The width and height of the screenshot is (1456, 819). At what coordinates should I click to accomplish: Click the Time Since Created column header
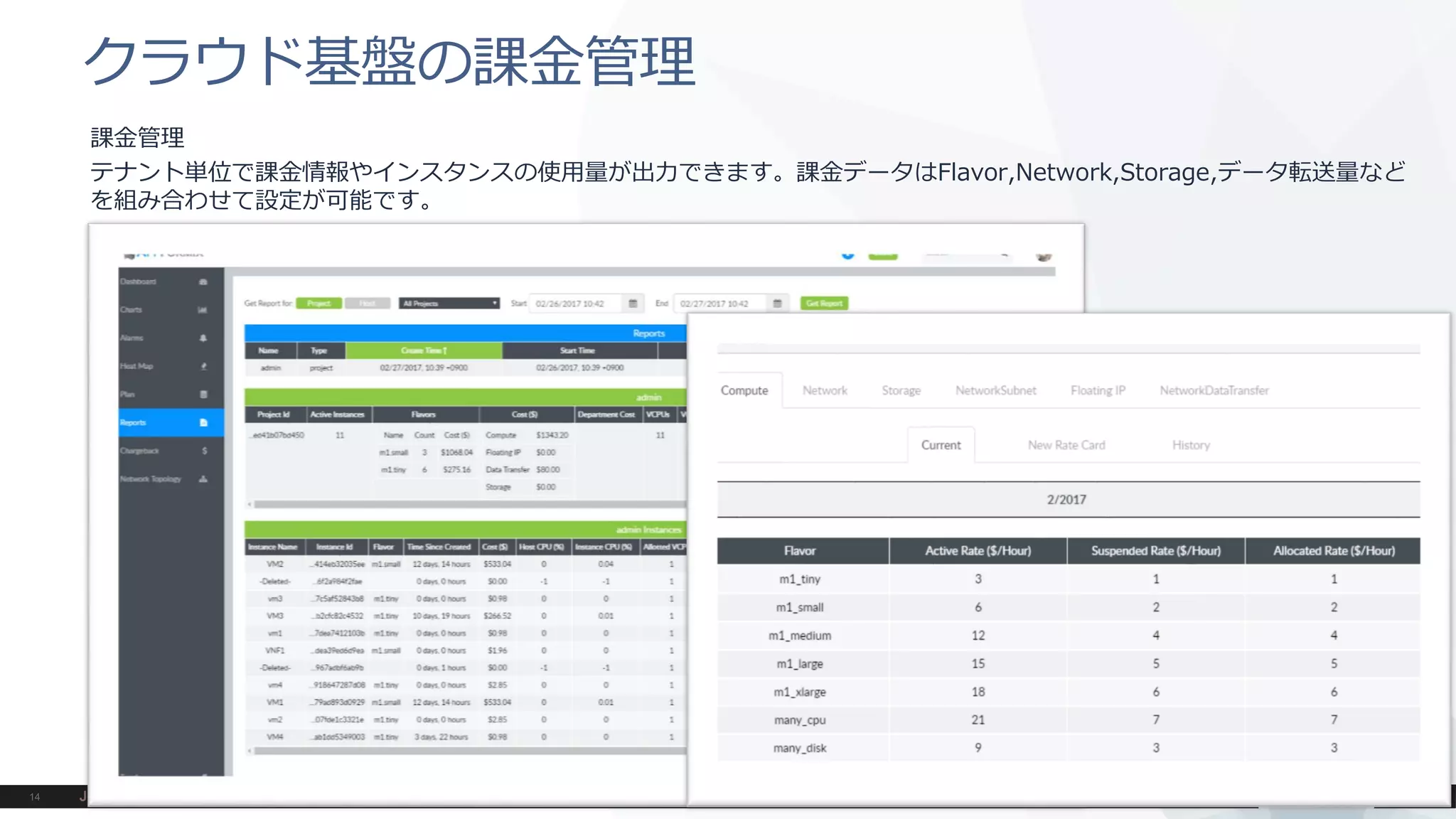coord(439,547)
